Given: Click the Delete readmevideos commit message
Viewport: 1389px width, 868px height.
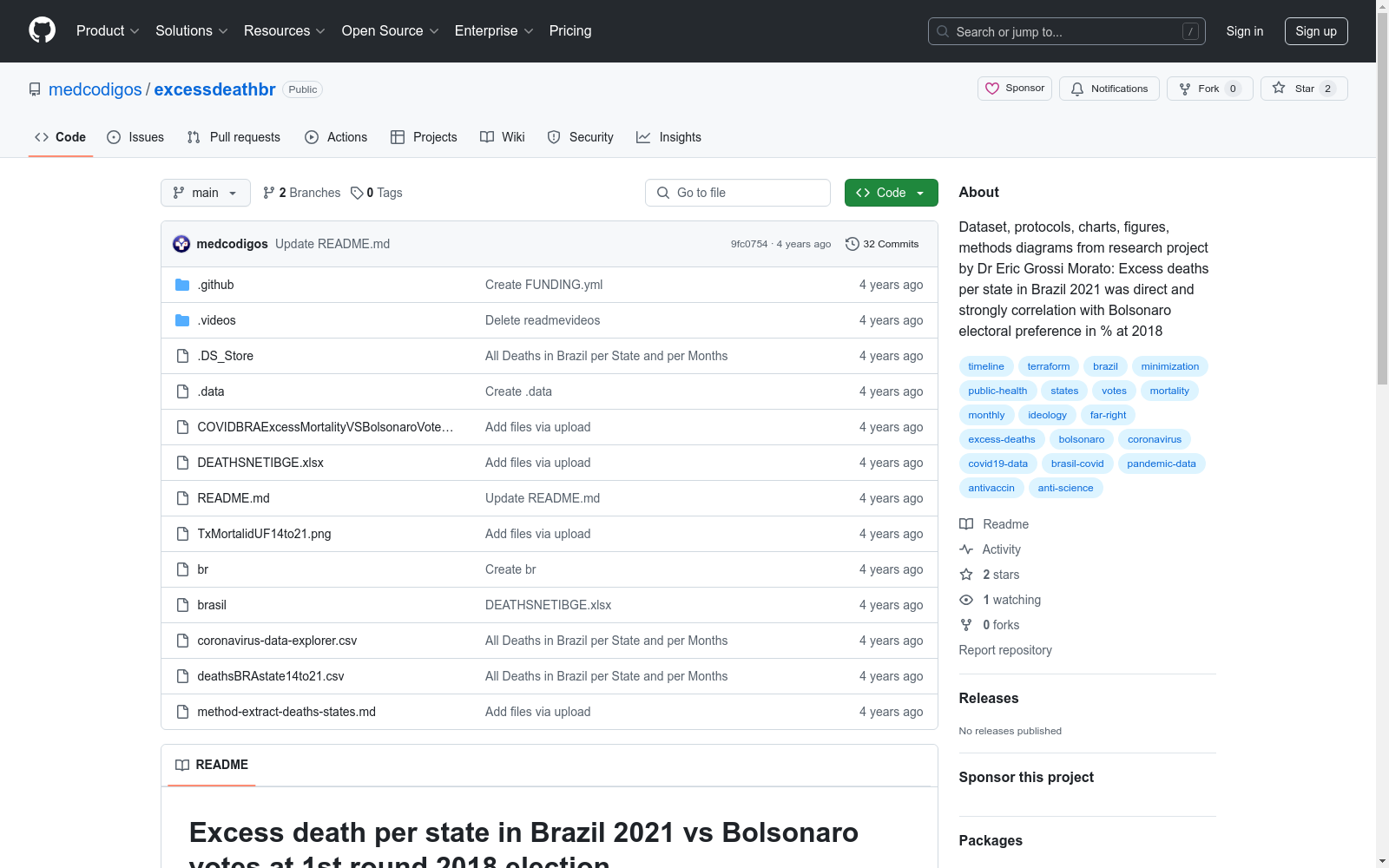Looking at the screenshot, I should [543, 320].
